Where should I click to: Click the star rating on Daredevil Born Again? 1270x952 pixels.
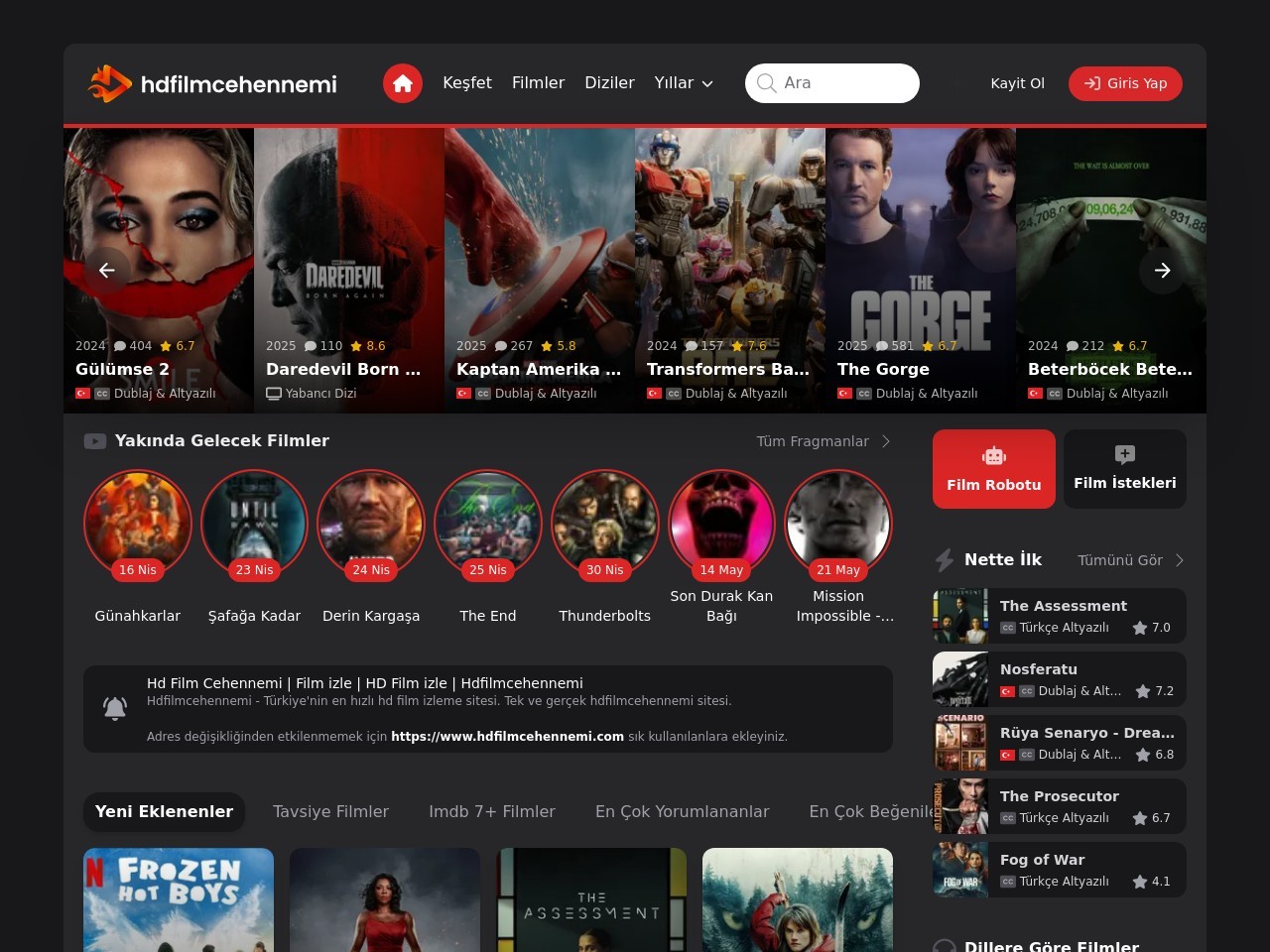pyautogui.click(x=367, y=346)
